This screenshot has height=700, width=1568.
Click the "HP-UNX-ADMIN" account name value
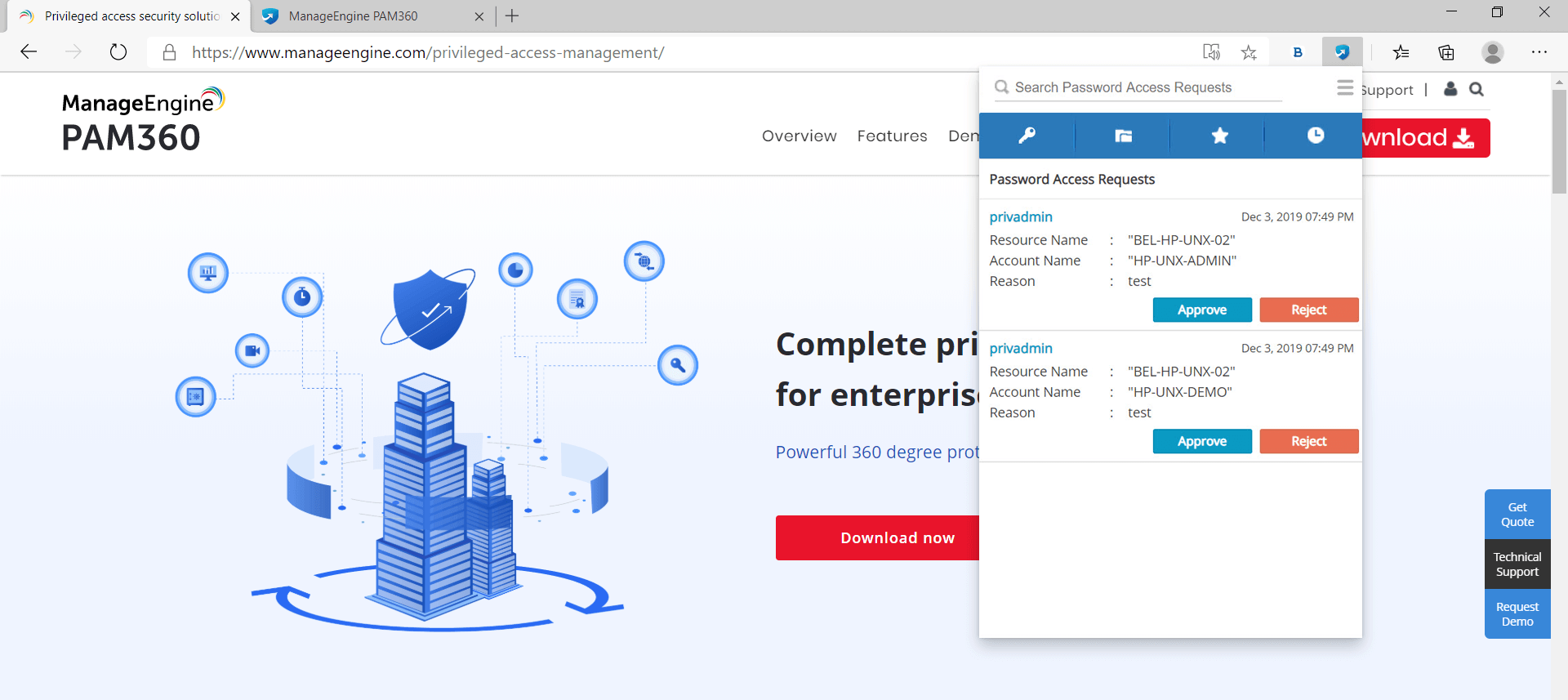click(x=1182, y=261)
